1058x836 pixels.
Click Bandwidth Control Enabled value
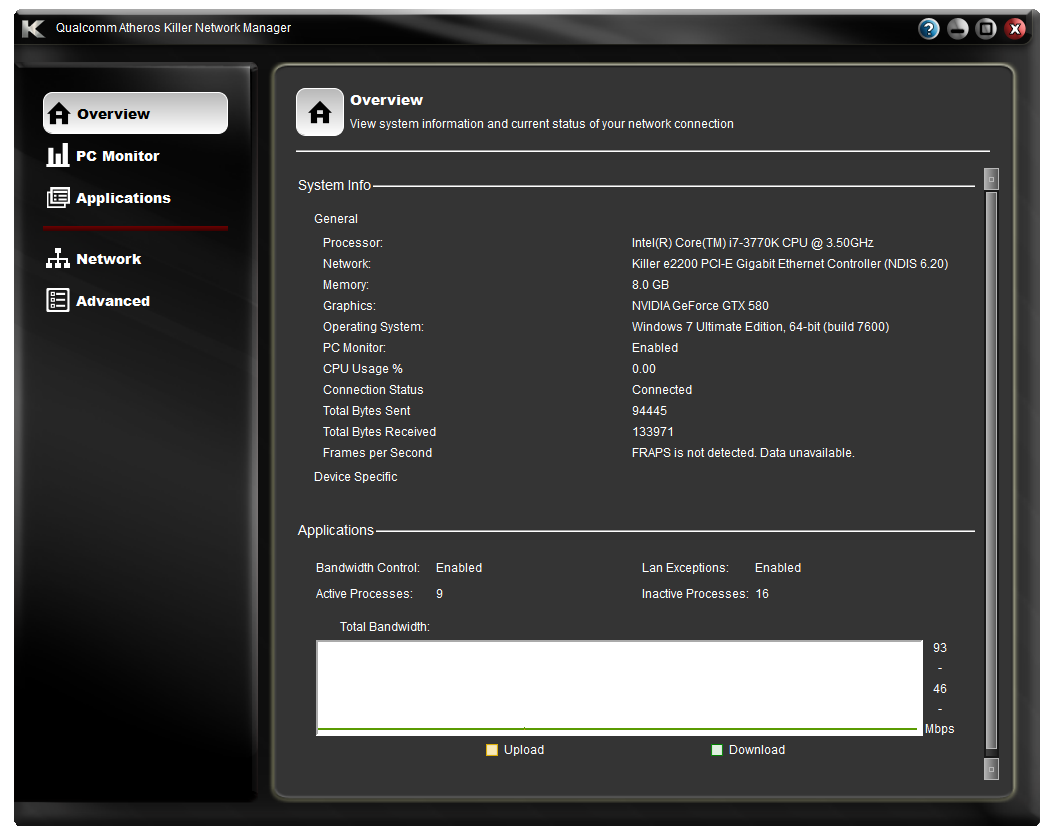pos(459,567)
